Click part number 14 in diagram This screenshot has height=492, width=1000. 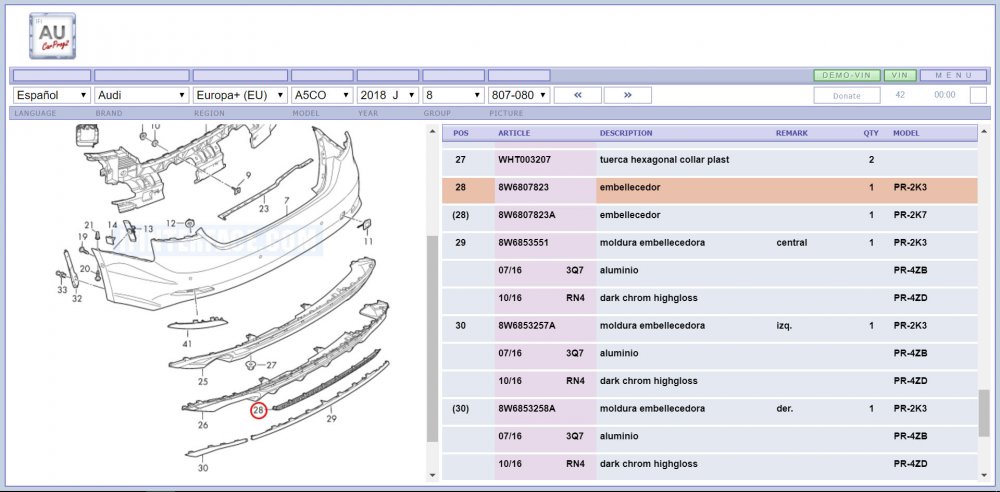pos(112,225)
